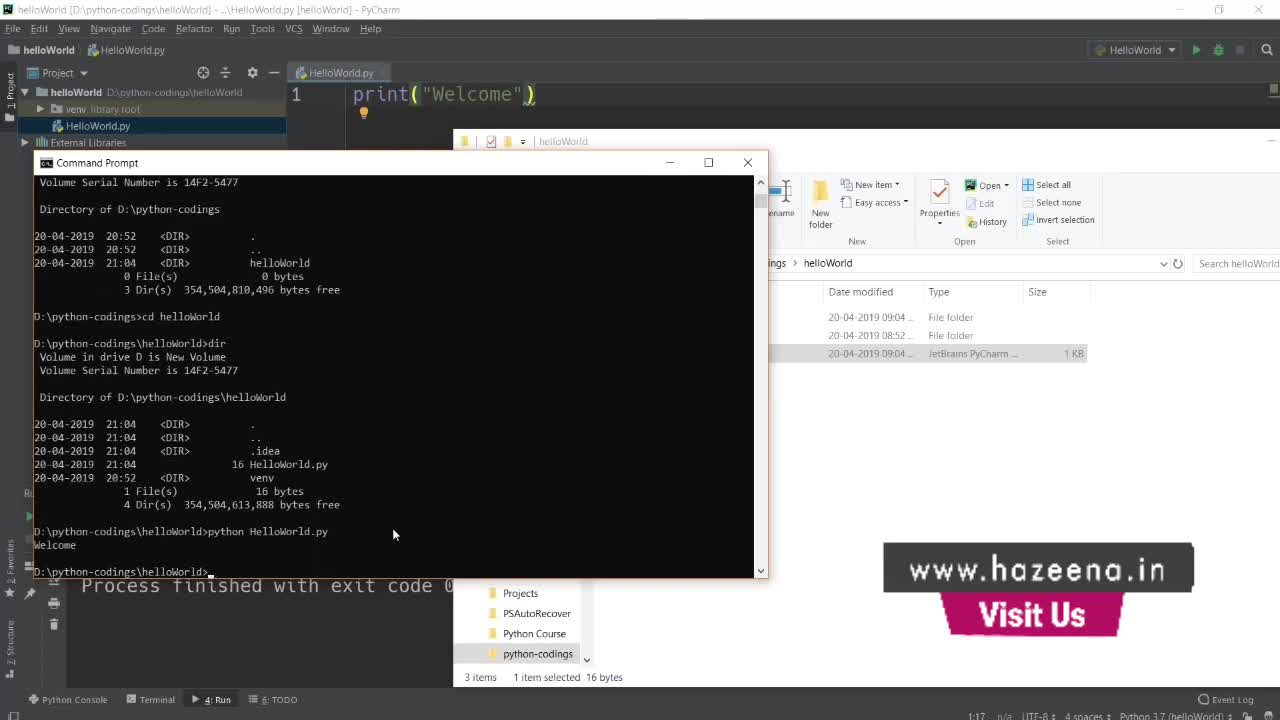Open HelloWorld run configuration dropdown
Screen dimensions: 1280x720
point(1135,50)
